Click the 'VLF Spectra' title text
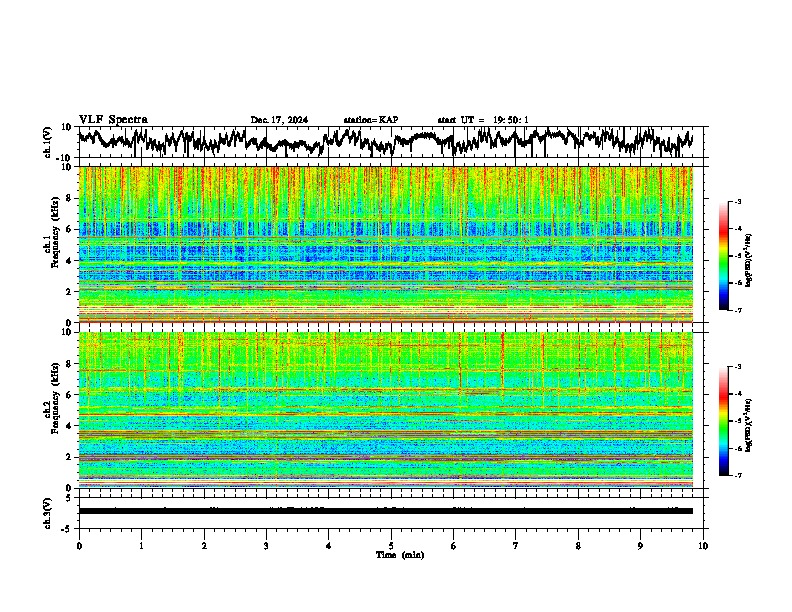 113,120
